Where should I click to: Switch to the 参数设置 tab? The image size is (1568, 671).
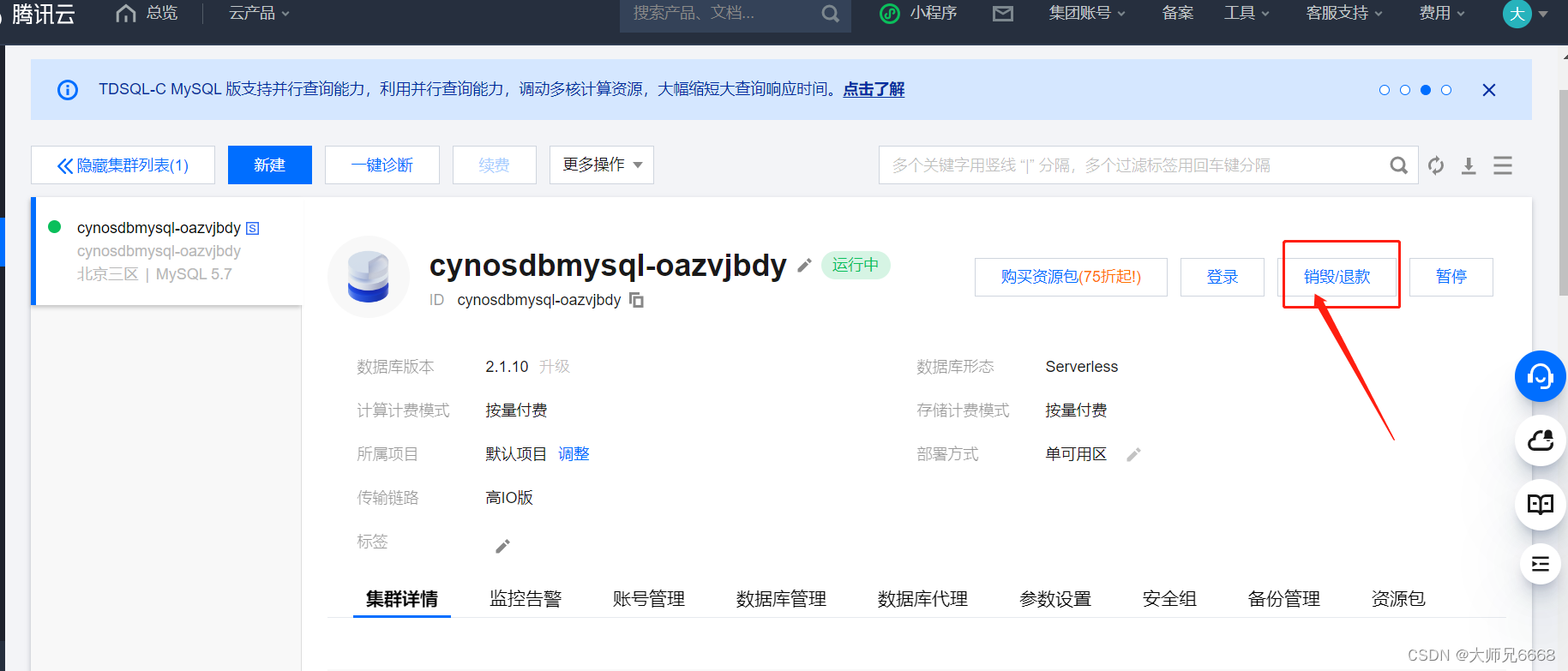point(1055,599)
